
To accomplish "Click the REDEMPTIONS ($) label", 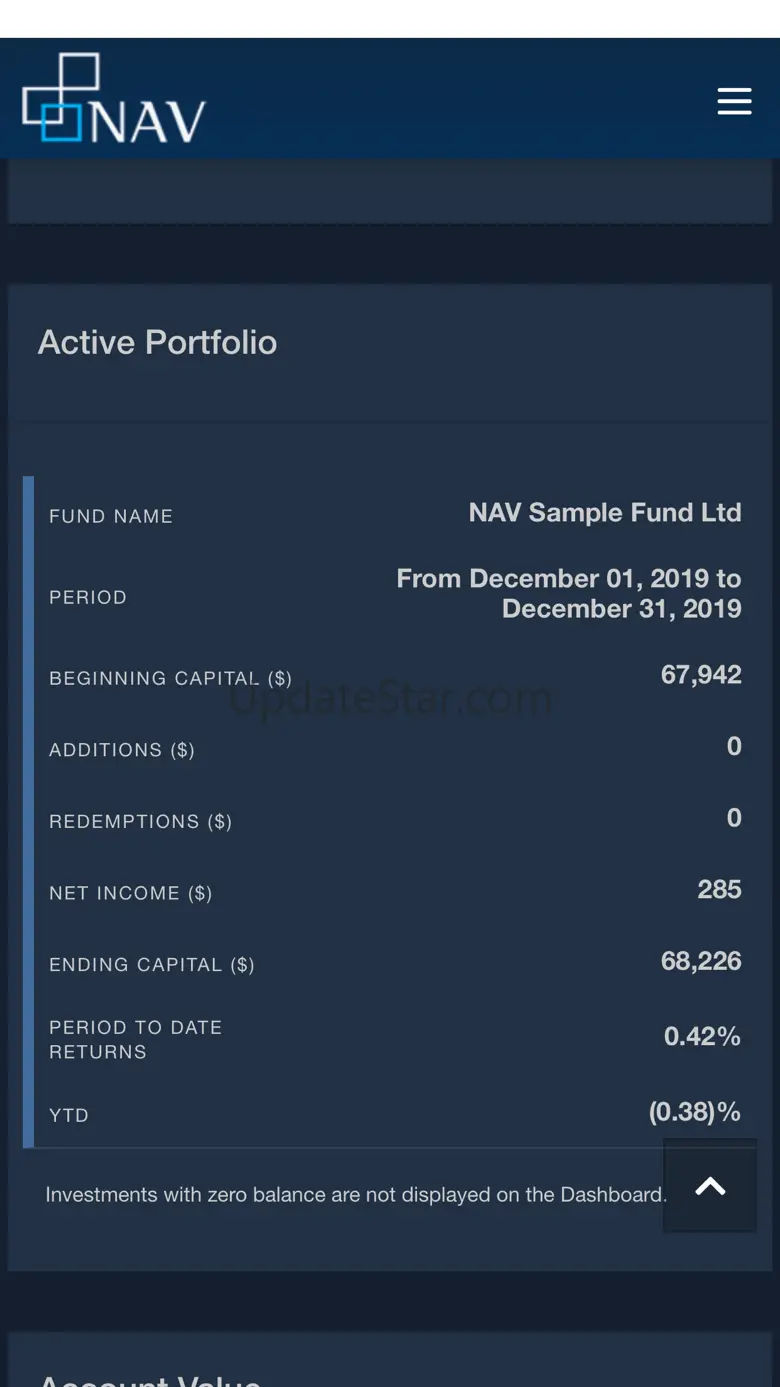I will 140,821.
